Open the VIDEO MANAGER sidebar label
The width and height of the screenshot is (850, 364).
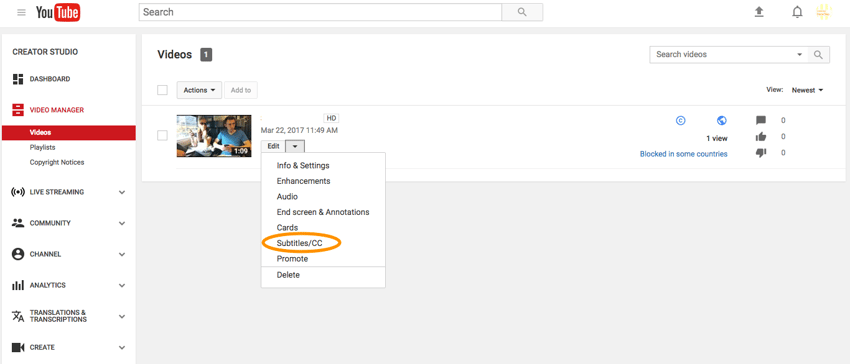click(57, 110)
